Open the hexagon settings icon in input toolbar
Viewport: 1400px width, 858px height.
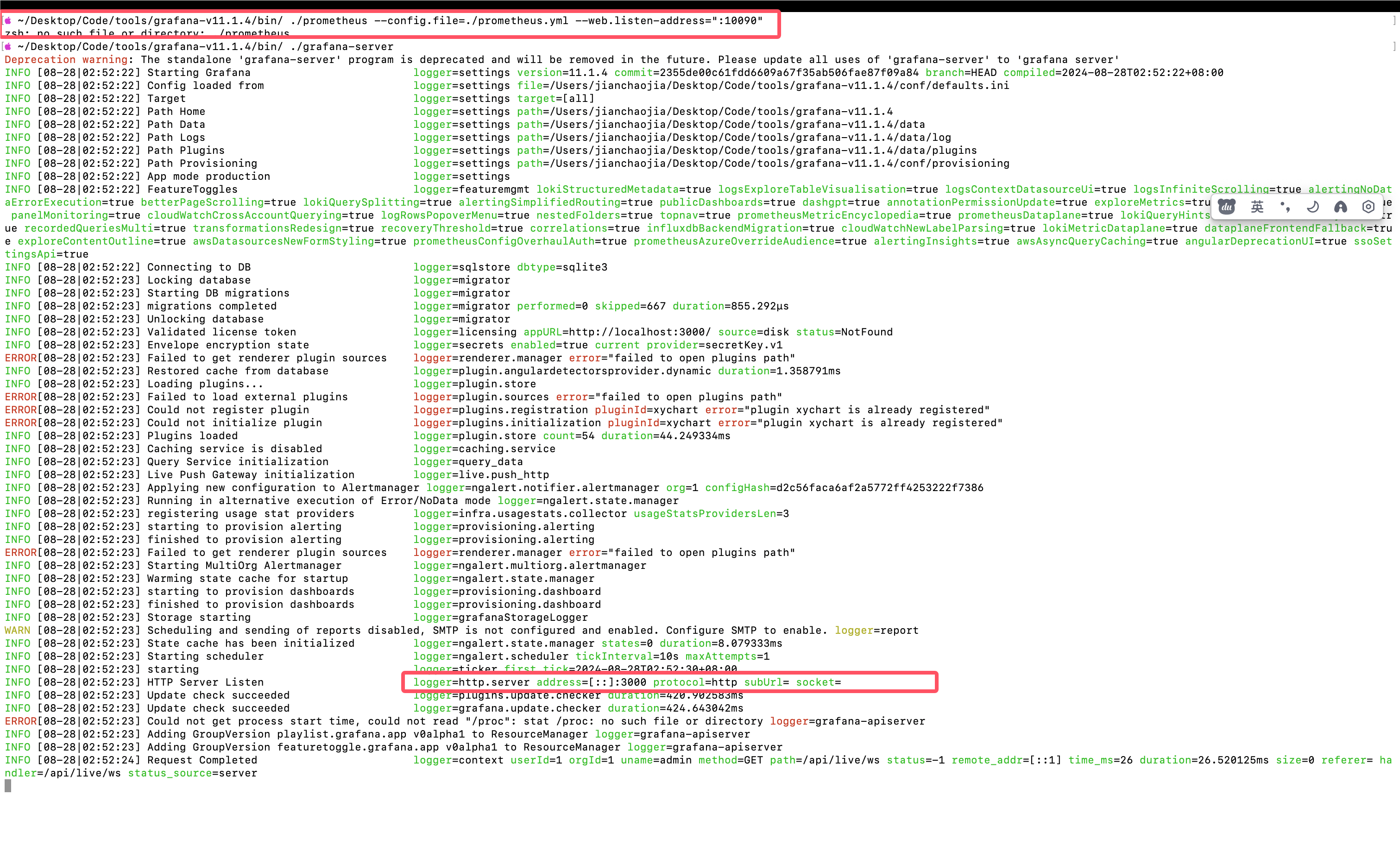click(1368, 207)
